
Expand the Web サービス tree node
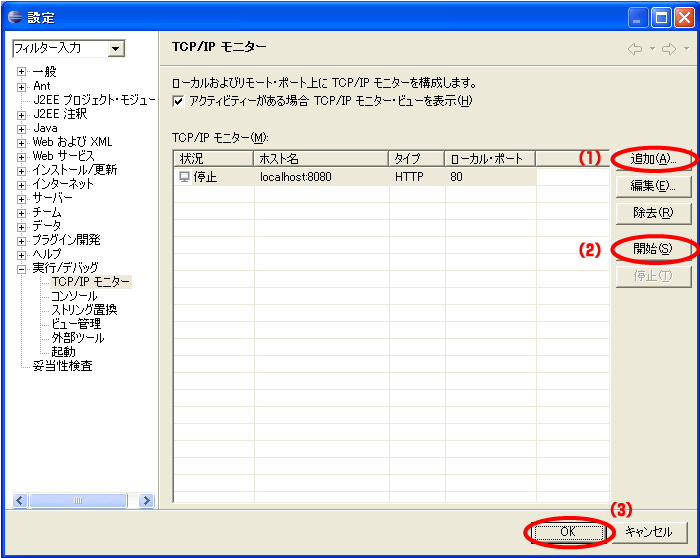click(21, 157)
